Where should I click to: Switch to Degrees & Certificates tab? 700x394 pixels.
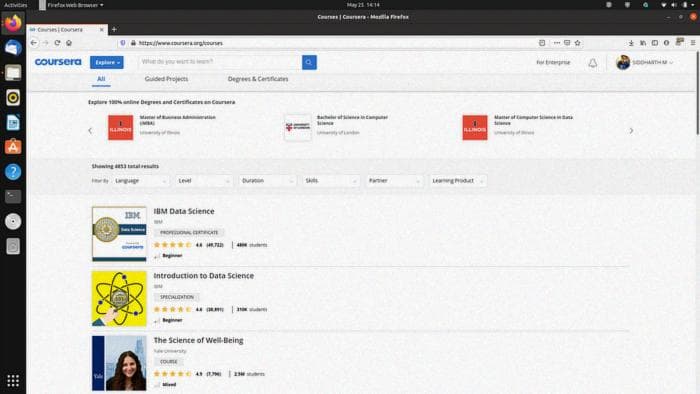(x=258, y=79)
